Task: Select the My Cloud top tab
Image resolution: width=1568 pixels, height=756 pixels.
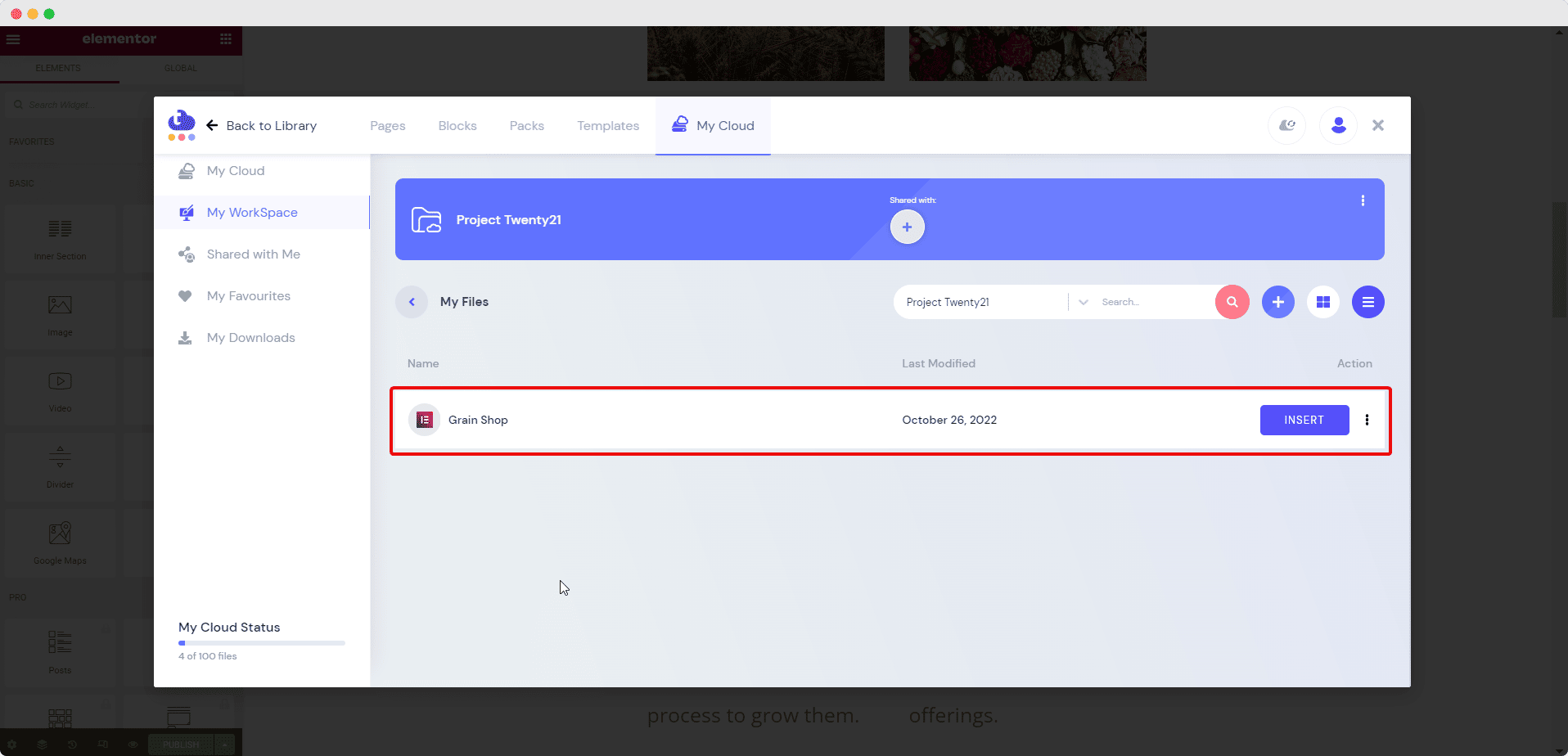Action: tap(713, 125)
